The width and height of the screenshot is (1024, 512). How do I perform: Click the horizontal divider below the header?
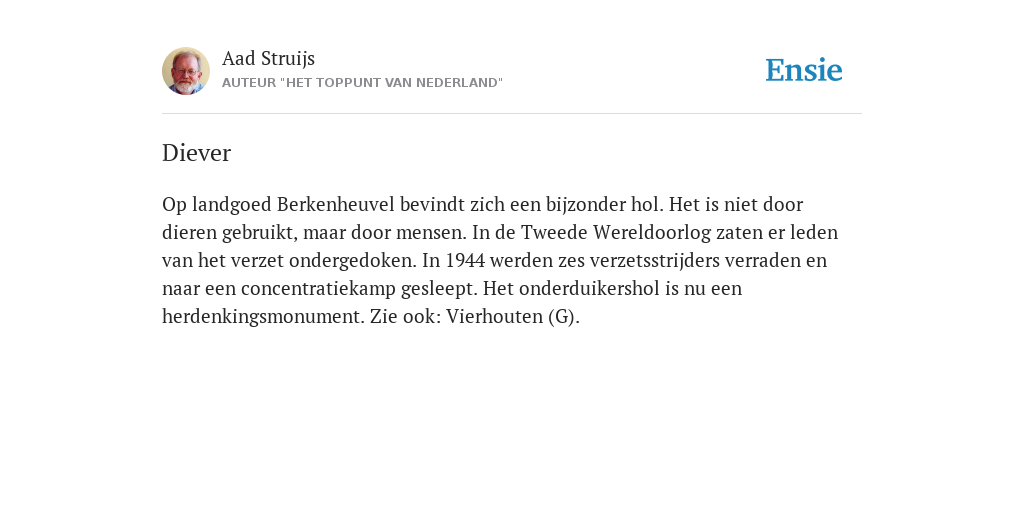[x=512, y=114]
